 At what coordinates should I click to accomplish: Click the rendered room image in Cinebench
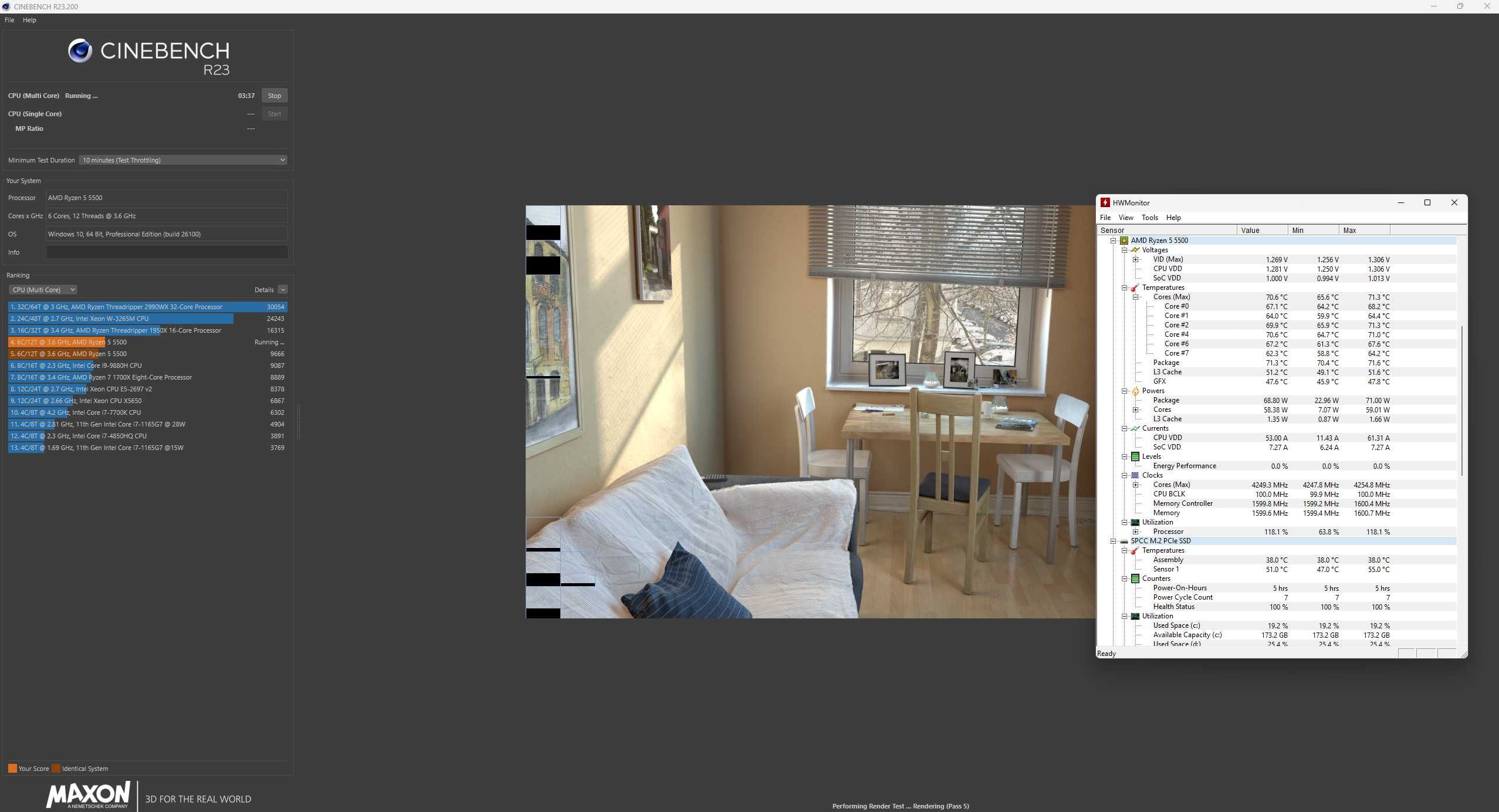pos(810,411)
